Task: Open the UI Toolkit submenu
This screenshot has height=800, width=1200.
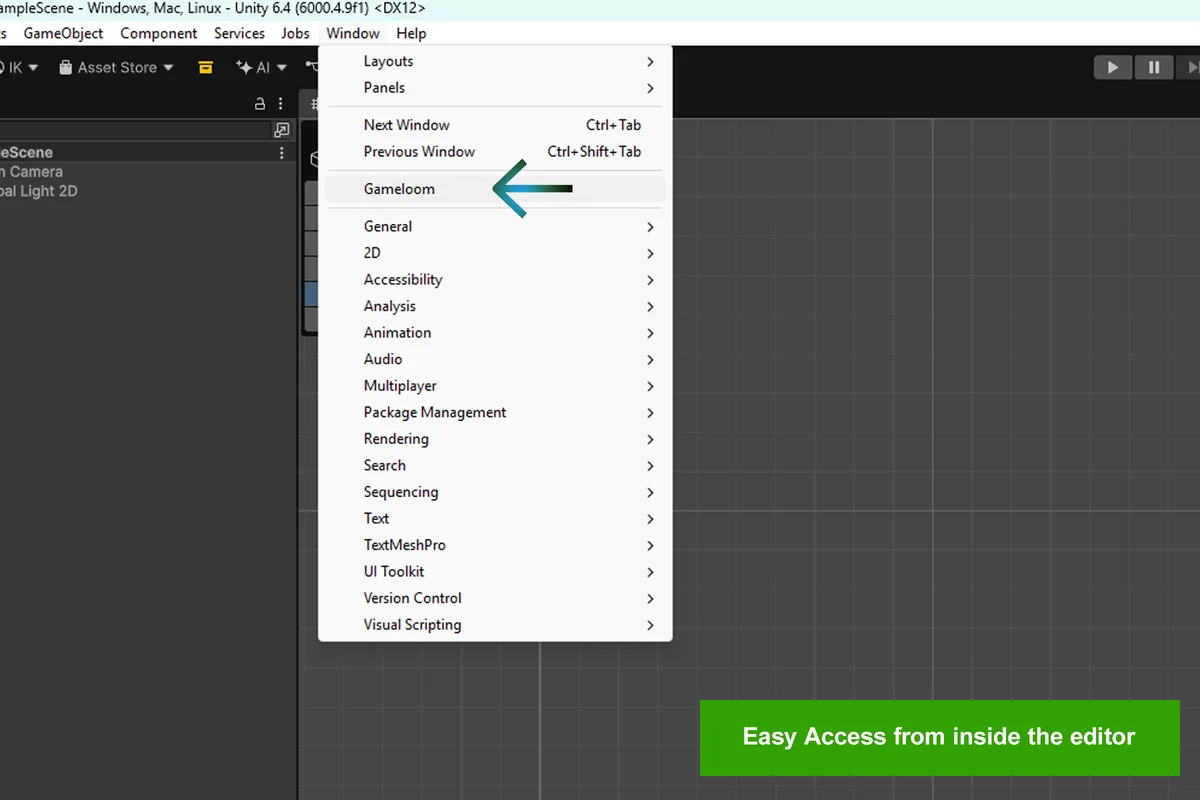Action: click(x=495, y=571)
